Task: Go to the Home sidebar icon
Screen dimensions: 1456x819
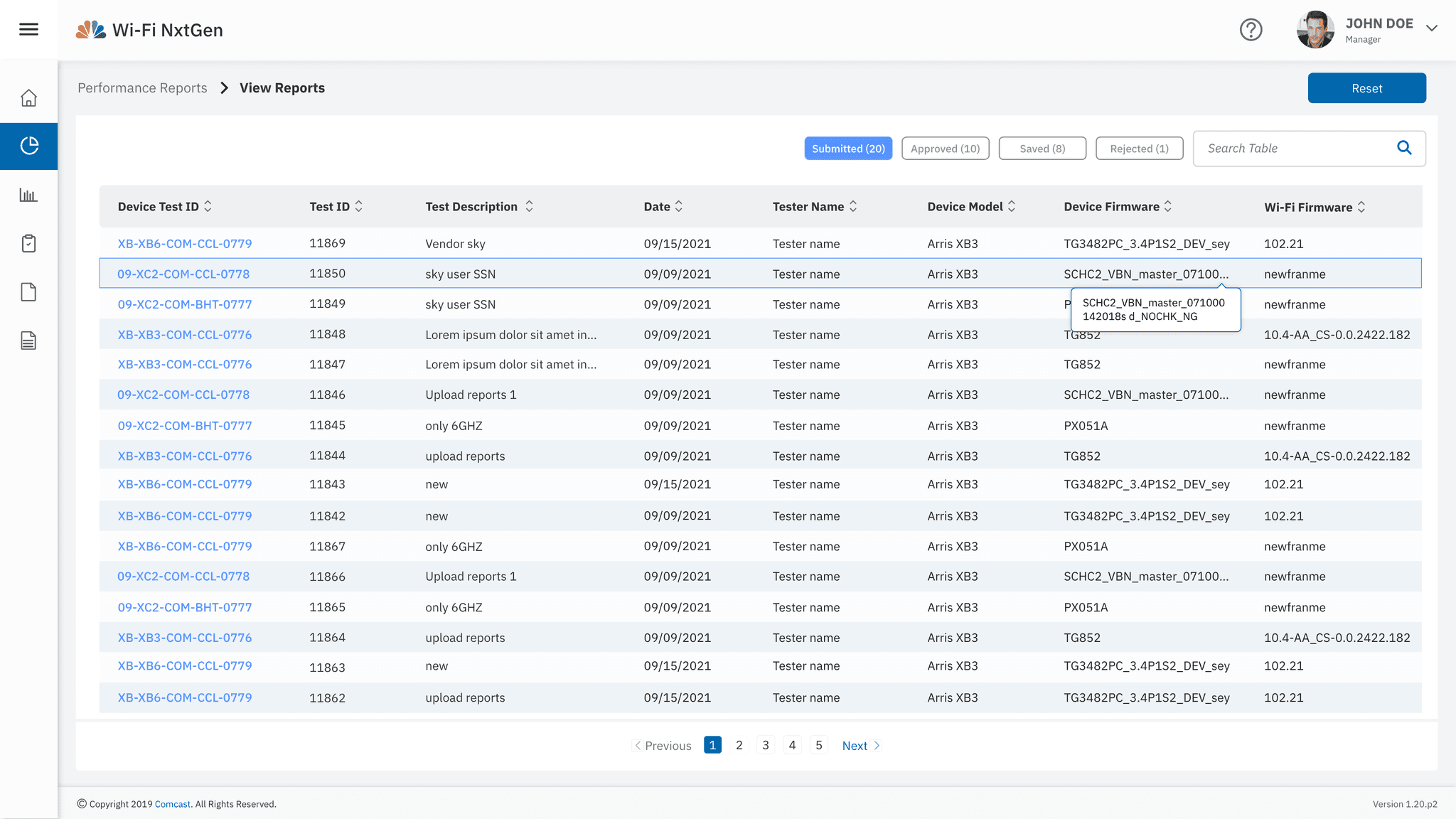Action: click(x=28, y=97)
